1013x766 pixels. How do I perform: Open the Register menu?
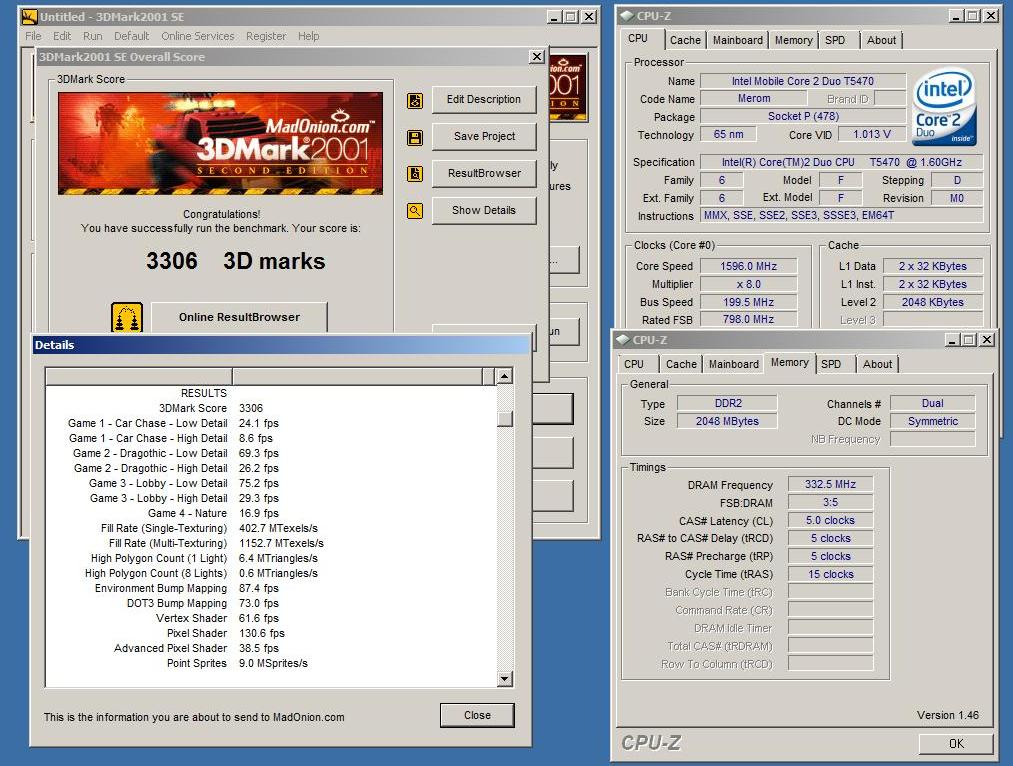point(266,36)
